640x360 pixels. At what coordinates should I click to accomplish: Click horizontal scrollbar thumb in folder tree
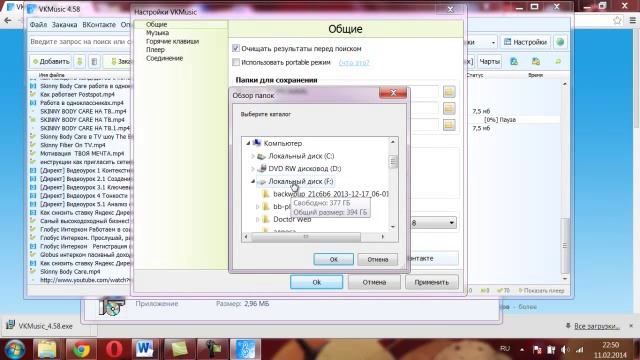coord(306,236)
